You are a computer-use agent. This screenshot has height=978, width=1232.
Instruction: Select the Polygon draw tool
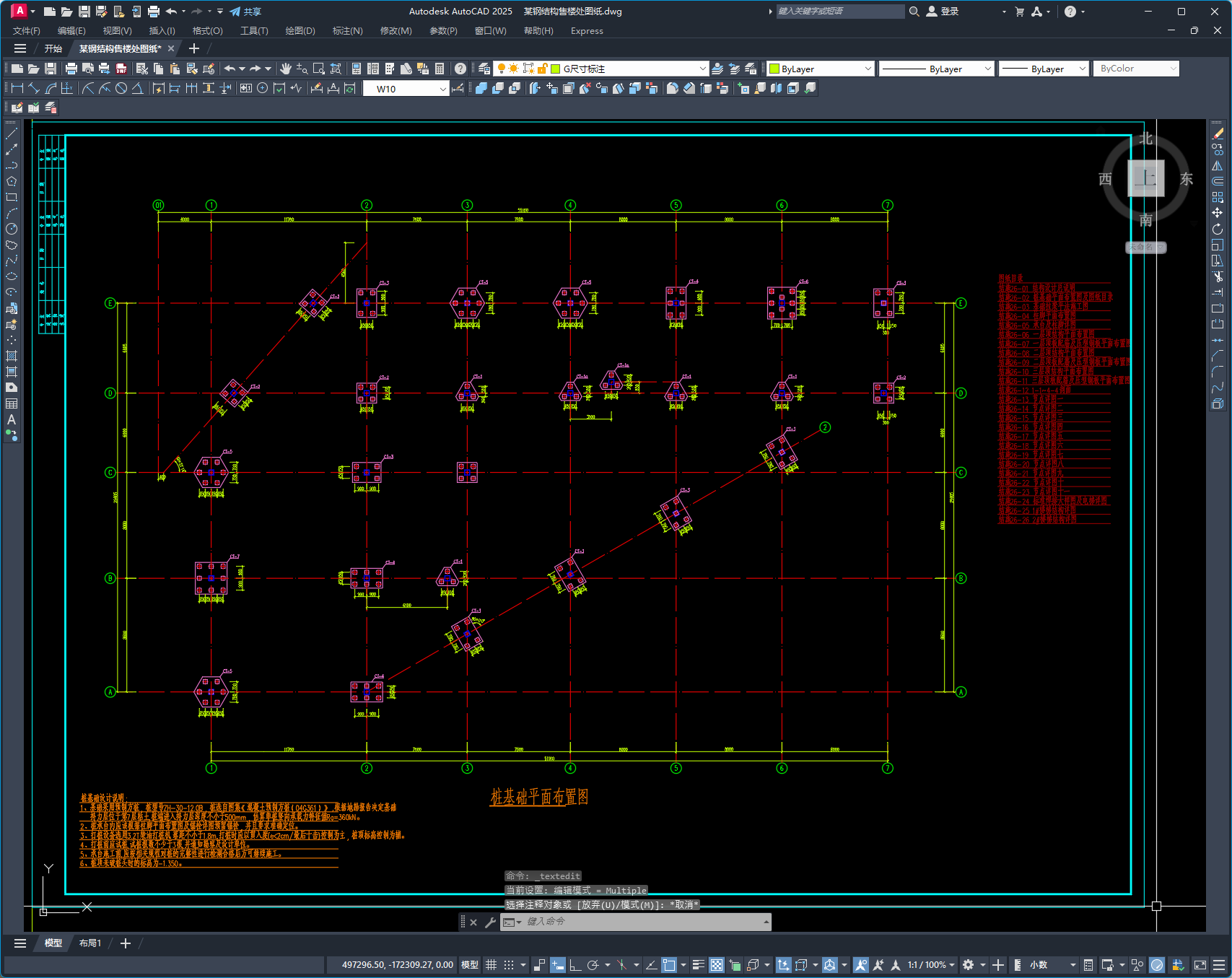[x=12, y=181]
